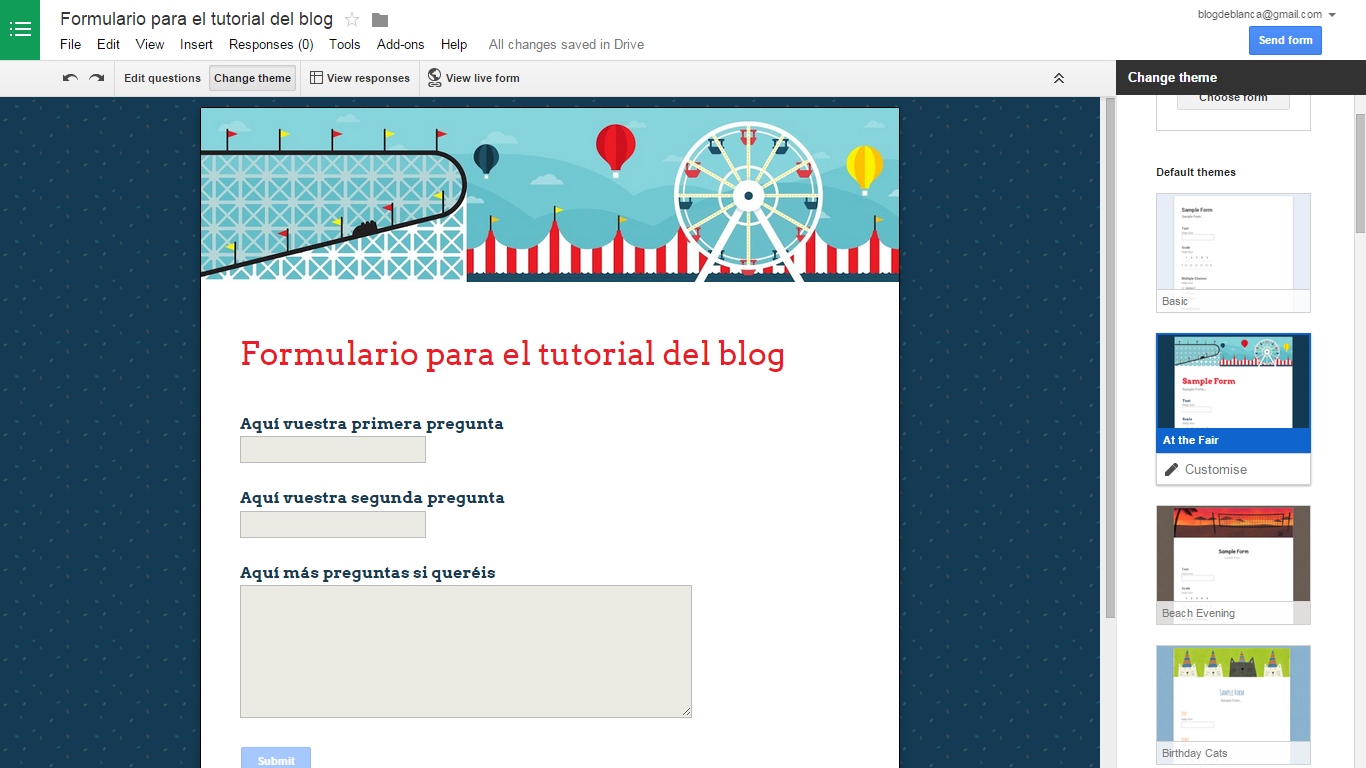The height and width of the screenshot is (768, 1366).
Task: Open the Add-ons menu
Action: [400, 44]
